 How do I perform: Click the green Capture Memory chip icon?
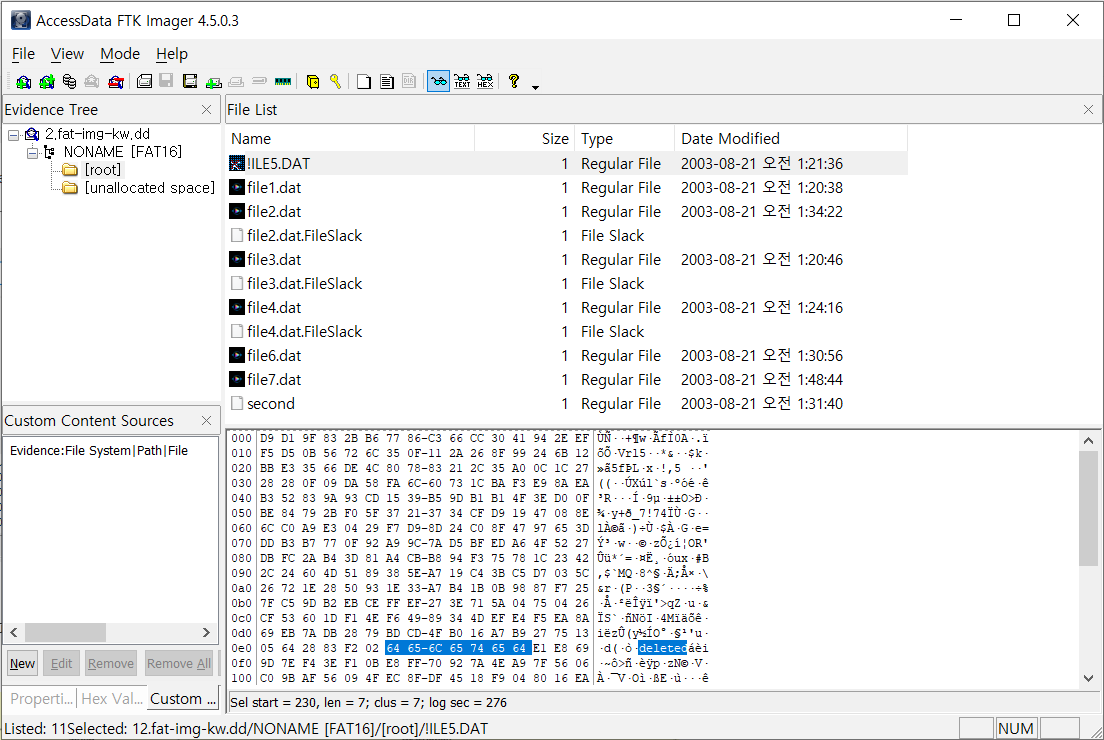tap(283, 82)
